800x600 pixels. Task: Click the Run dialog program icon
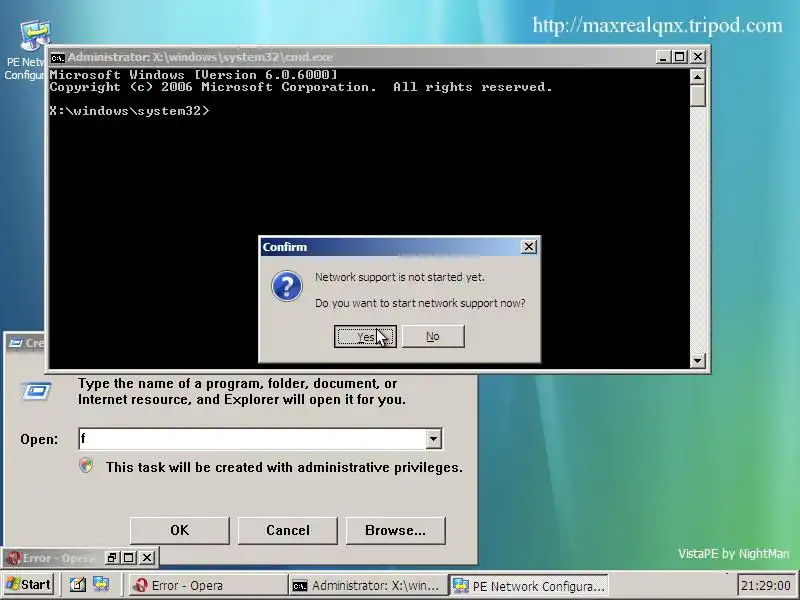36,392
